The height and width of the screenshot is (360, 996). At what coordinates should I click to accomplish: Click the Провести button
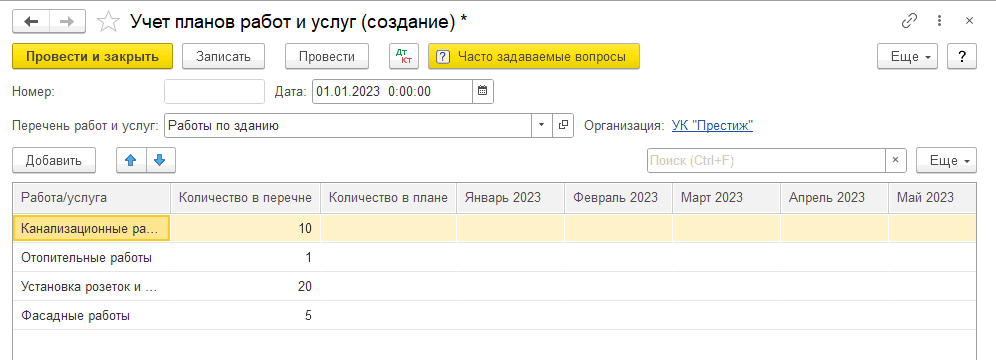(326, 56)
